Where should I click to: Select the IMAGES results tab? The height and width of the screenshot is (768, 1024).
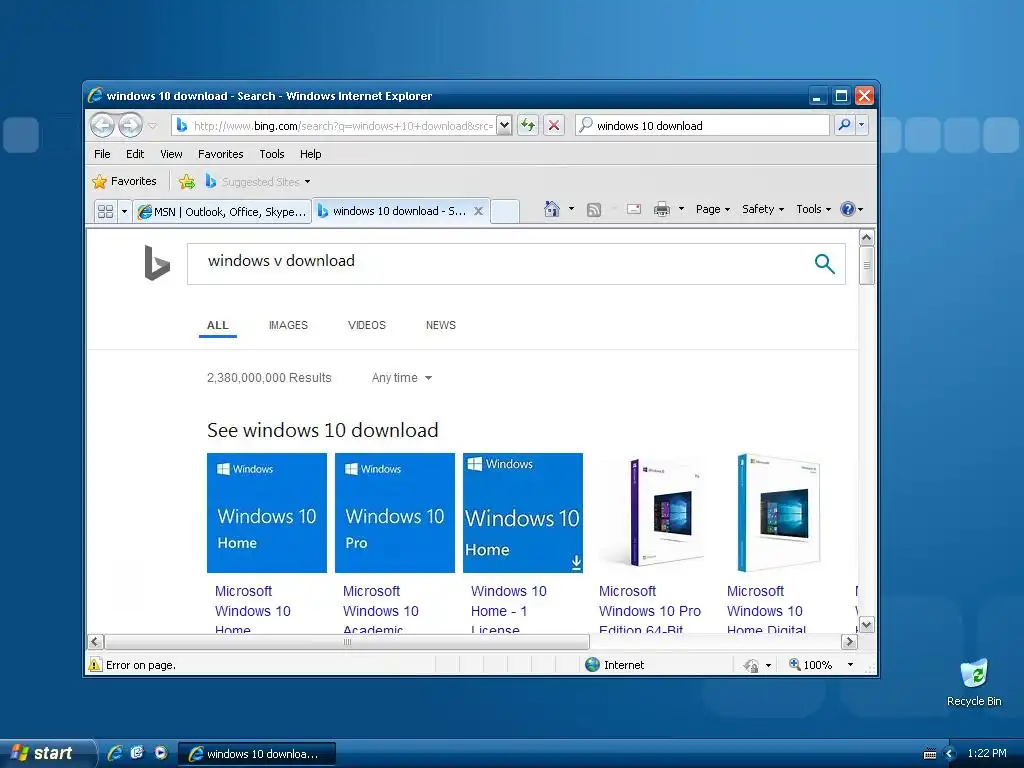click(288, 325)
